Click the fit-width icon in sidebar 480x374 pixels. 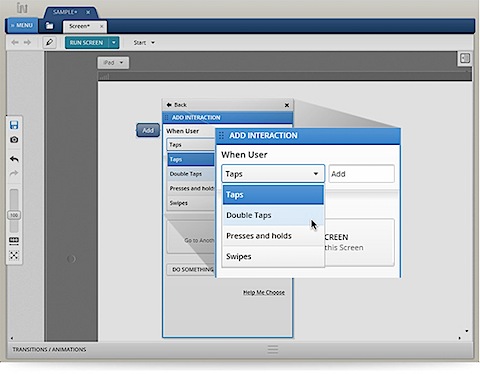(x=14, y=241)
